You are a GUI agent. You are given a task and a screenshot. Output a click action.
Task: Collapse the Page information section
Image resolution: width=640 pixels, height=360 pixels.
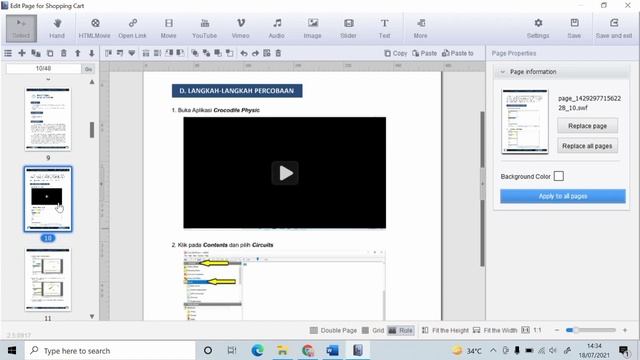[503, 72]
